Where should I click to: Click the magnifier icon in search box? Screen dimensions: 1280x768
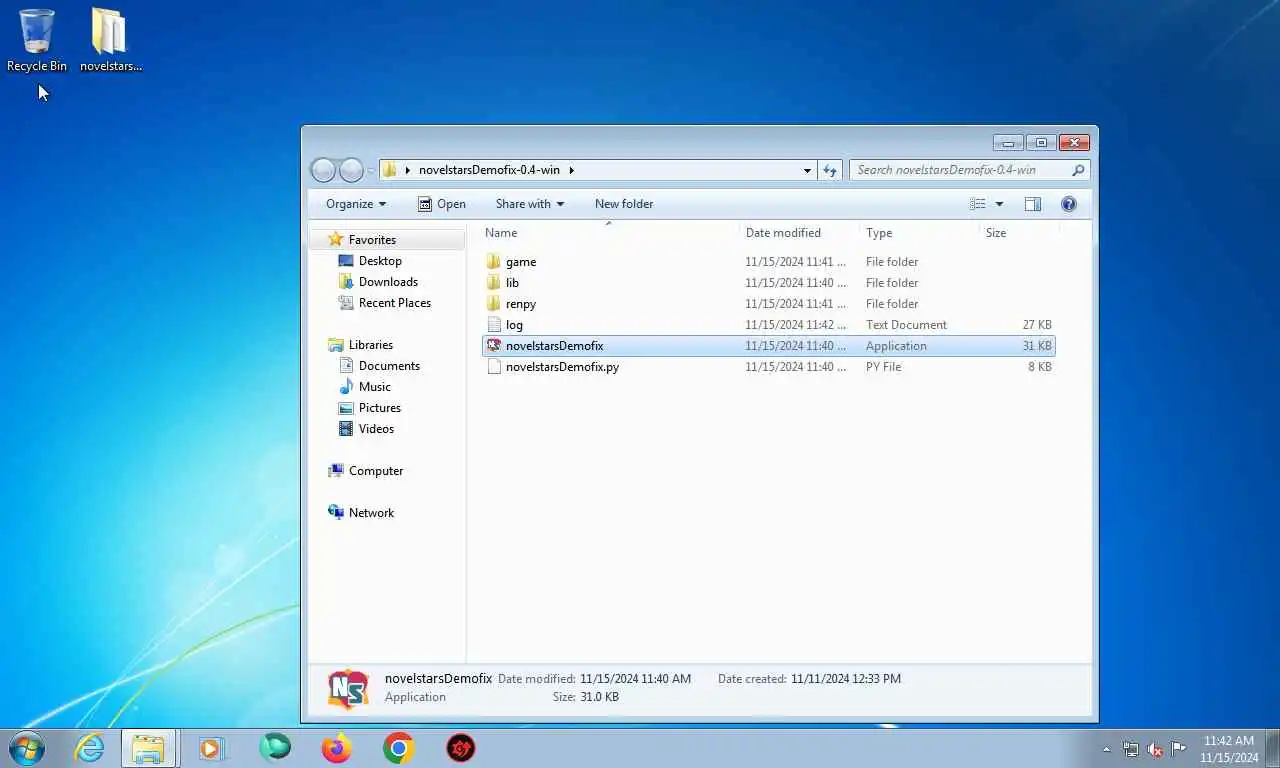click(1078, 170)
